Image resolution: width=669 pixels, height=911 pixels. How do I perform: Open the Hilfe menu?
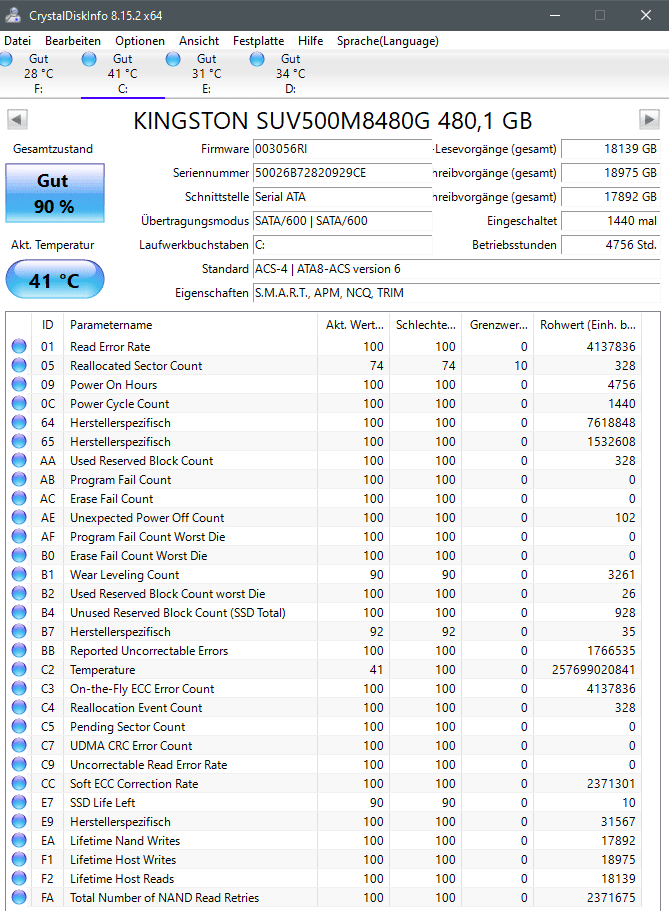(x=310, y=41)
